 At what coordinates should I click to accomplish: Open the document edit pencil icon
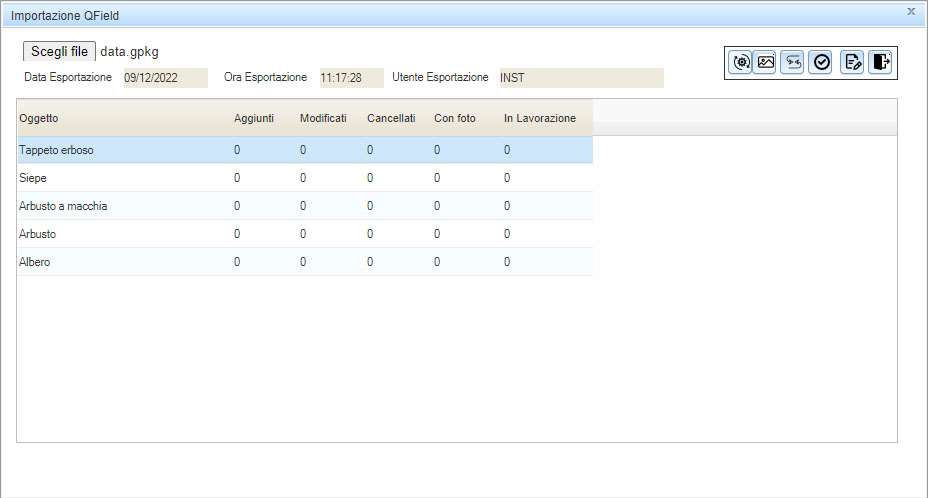click(x=852, y=62)
